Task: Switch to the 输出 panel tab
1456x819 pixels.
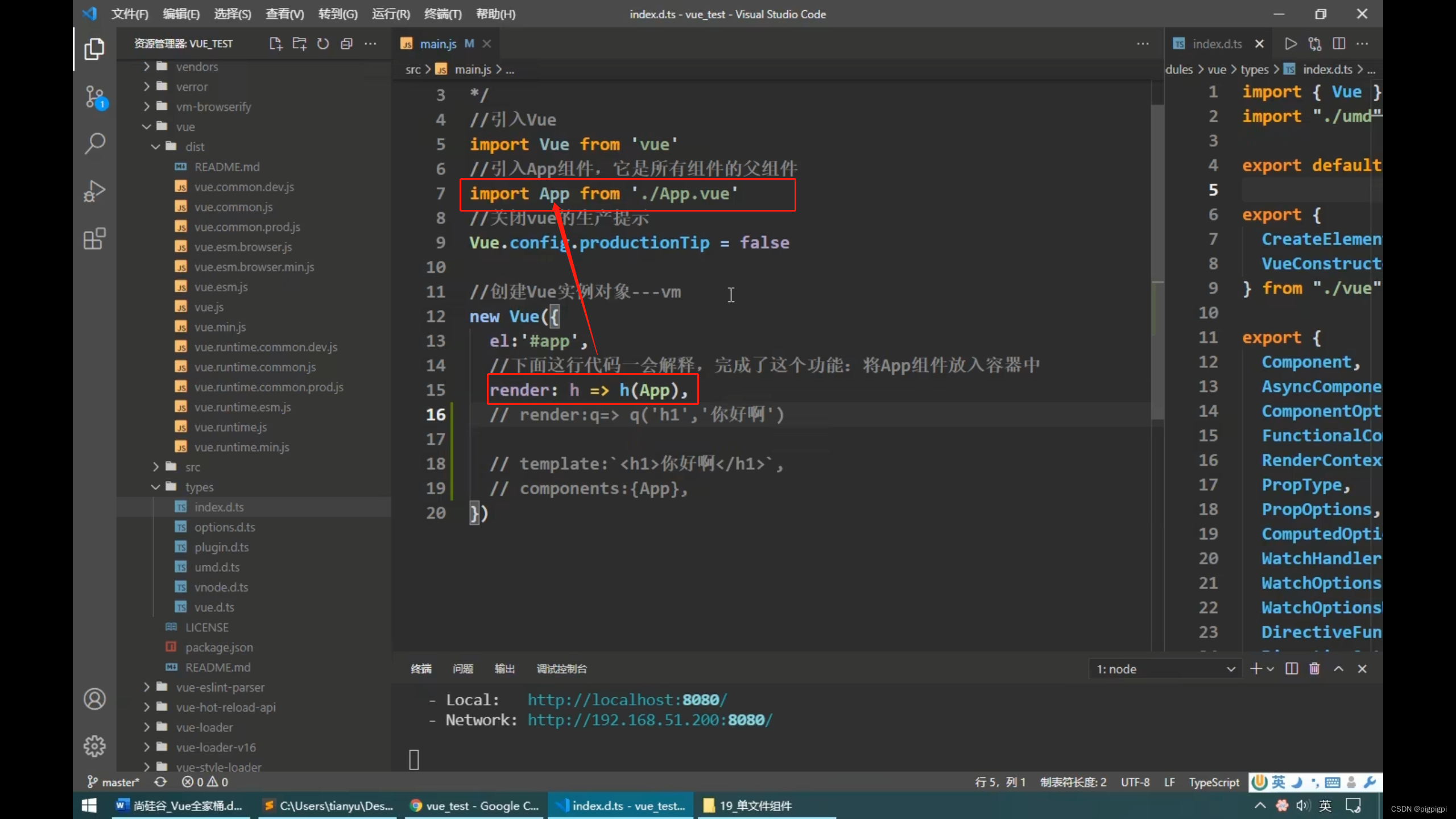Action: (x=504, y=669)
